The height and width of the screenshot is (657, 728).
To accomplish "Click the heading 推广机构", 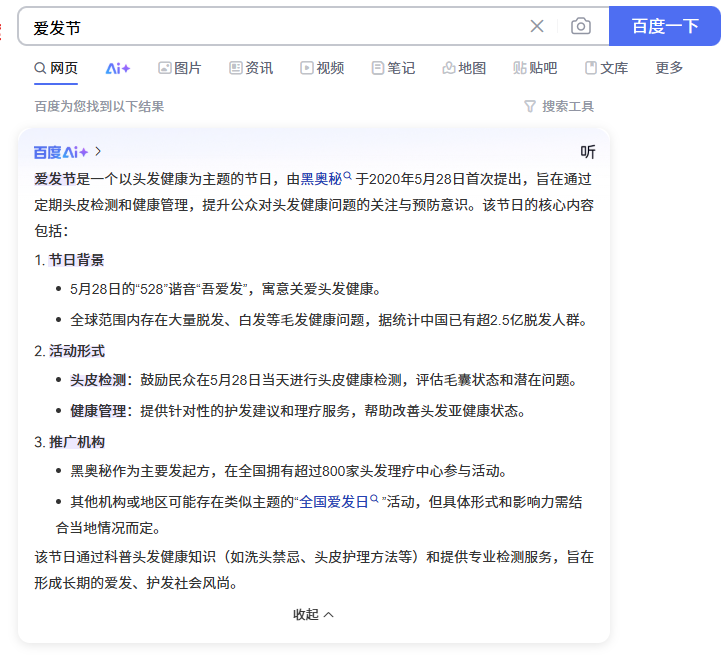I will [77, 442].
